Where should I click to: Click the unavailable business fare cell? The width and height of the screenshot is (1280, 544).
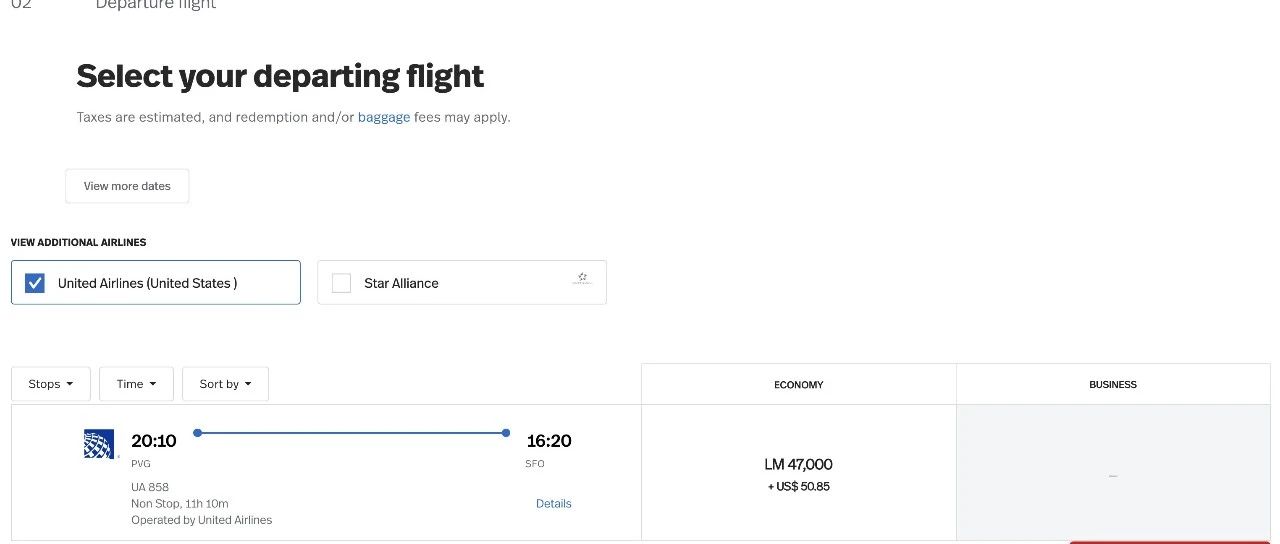(x=1113, y=473)
